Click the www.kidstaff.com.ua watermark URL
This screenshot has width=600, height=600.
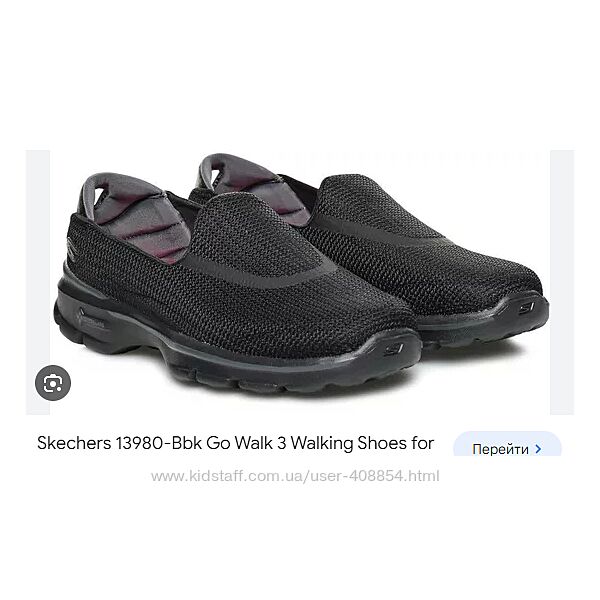click(x=295, y=476)
